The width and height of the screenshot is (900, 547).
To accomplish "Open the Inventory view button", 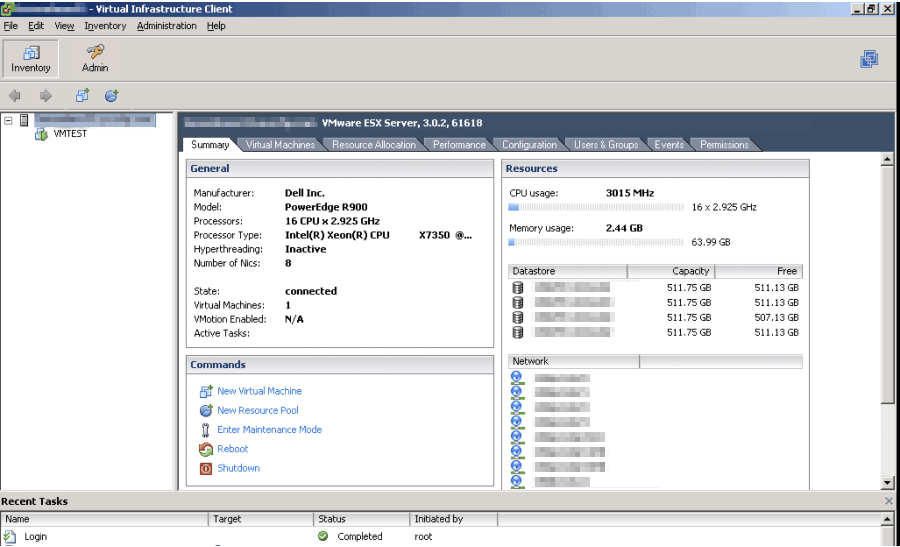I will pyautogui.click(x=30, y=59).
